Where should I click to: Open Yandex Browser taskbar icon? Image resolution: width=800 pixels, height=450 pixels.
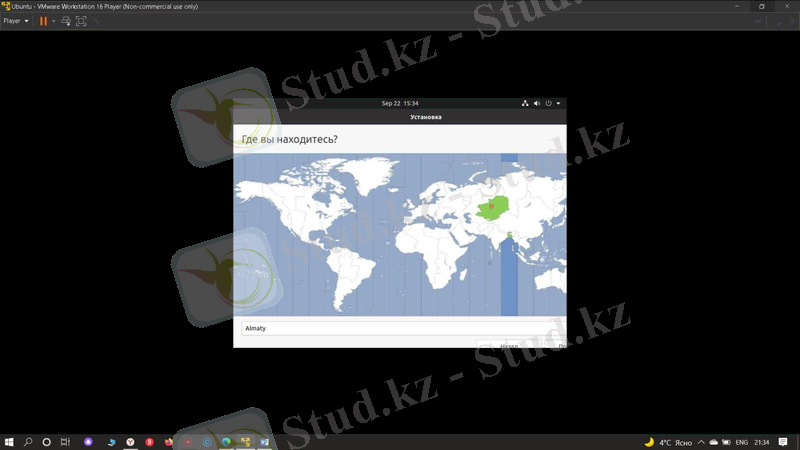tap(130, 442)
